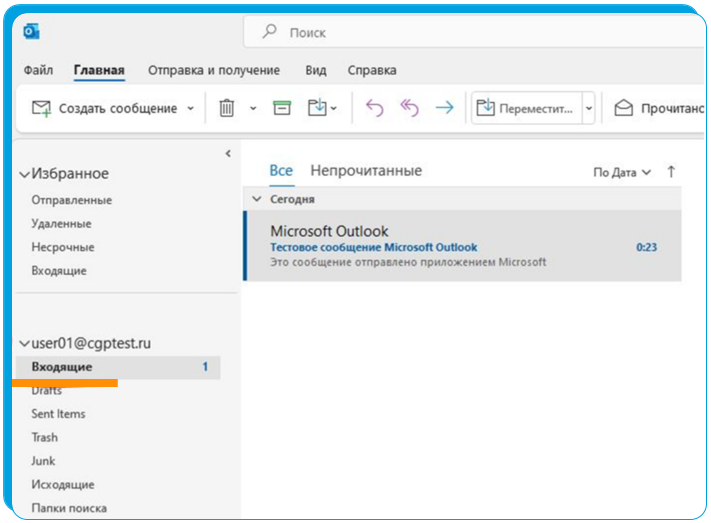Open Папки поиска folder
This screenshot has width=711, height=523.
click(69, 508)
